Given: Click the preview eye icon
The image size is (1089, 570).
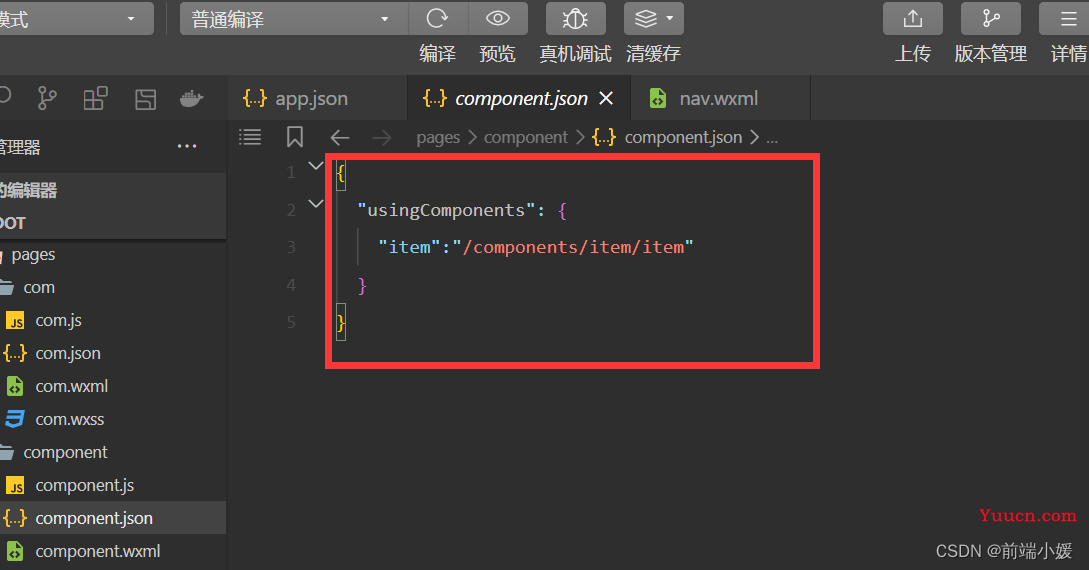Looking at the screenshot, I should (x=497, y=19).
